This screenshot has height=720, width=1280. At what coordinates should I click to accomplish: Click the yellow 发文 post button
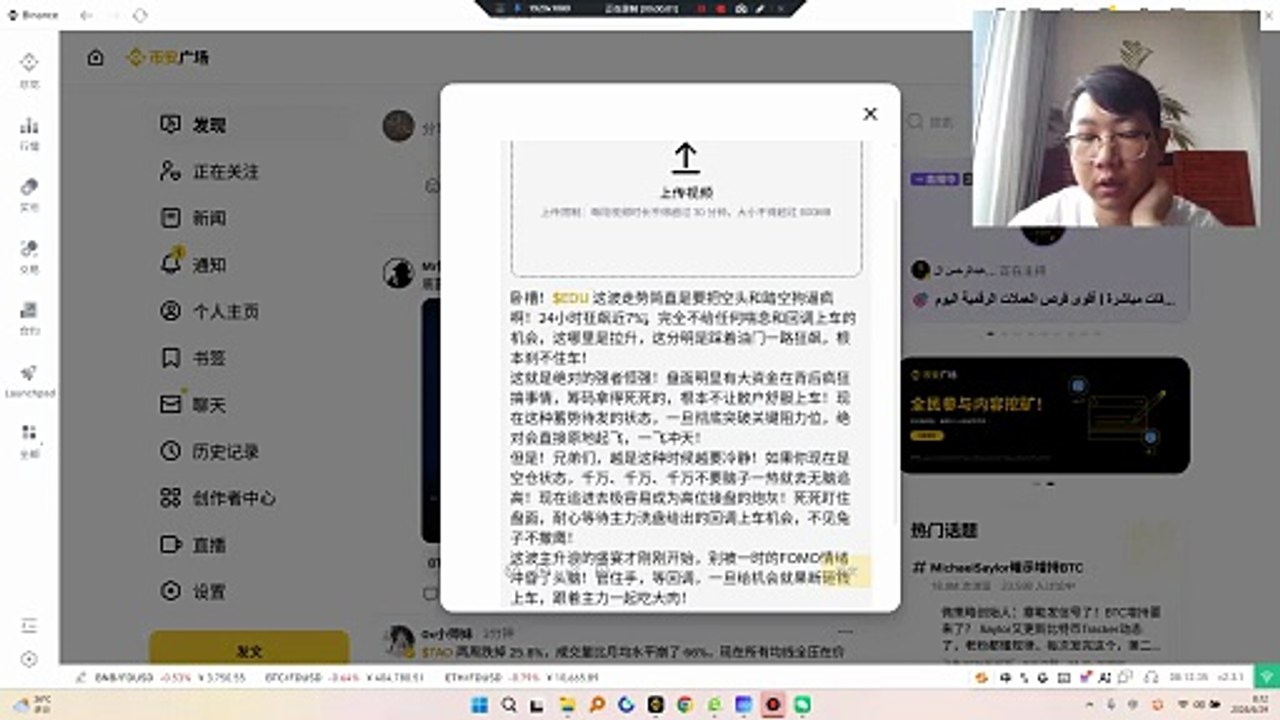(249, 650)
